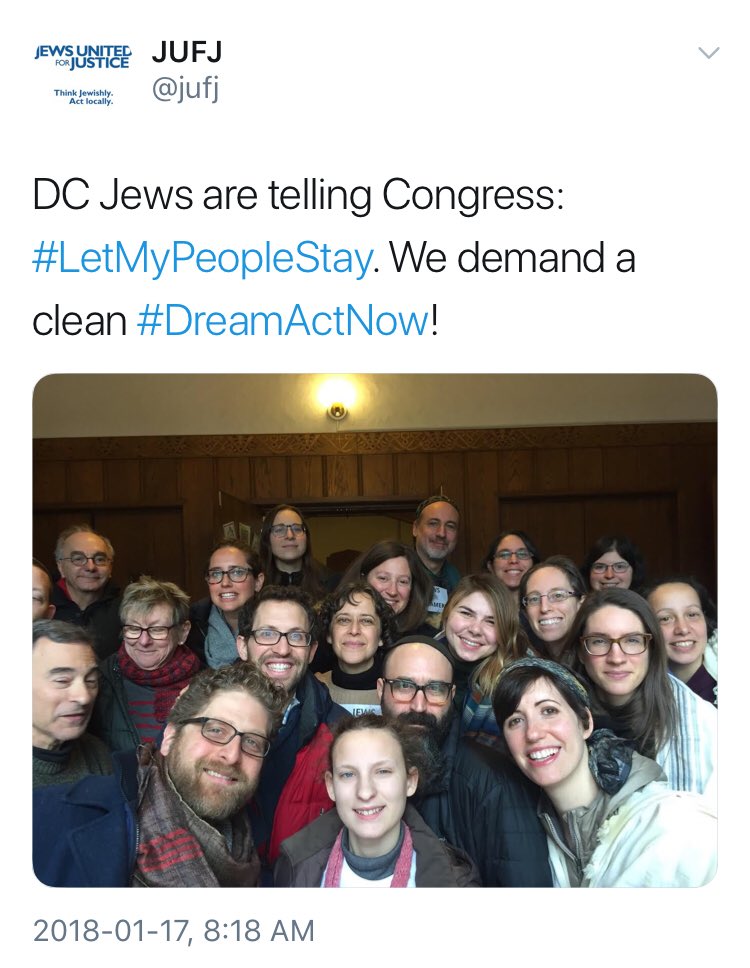Open the Jews United for Justice avatar
This screenshot has height=968, width=750.
tap(83, 74)
